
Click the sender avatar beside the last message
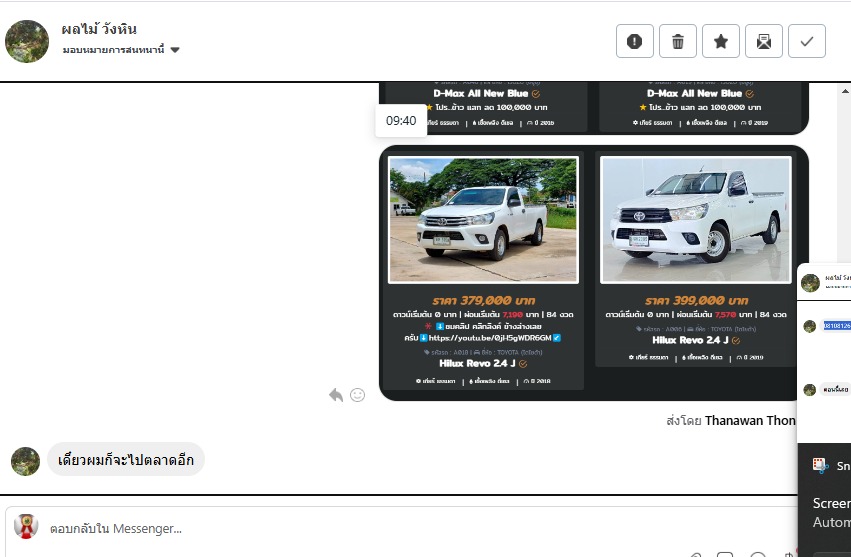click(25, 461)
